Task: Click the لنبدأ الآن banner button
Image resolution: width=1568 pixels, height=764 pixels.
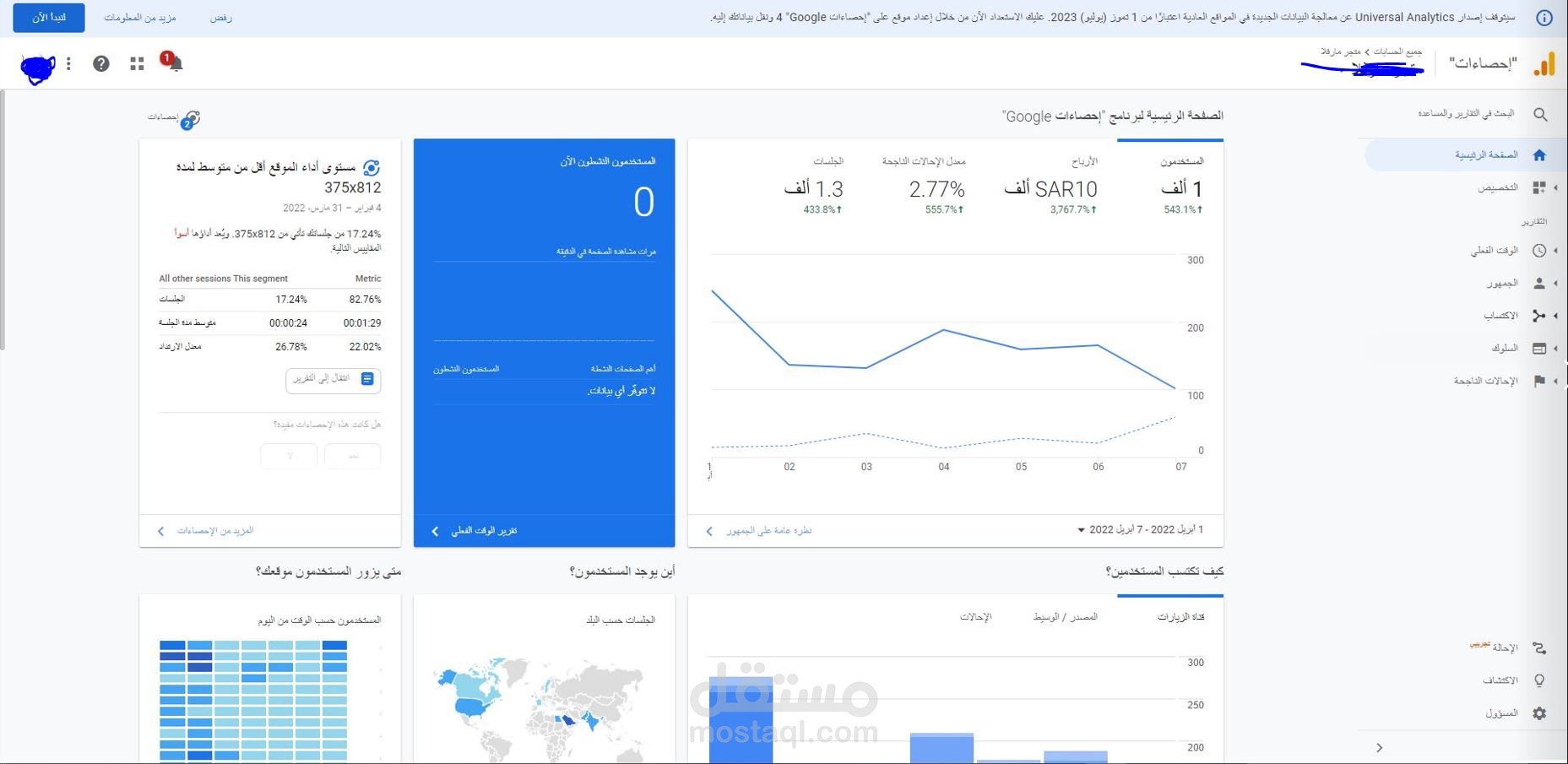Action: tap(47, 18)
